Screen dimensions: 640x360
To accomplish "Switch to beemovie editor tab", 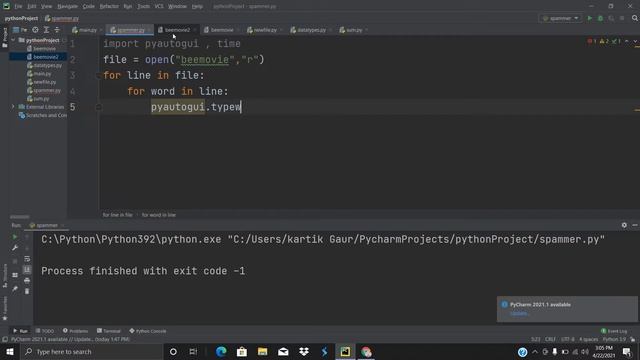I will (x=221, y=30).
